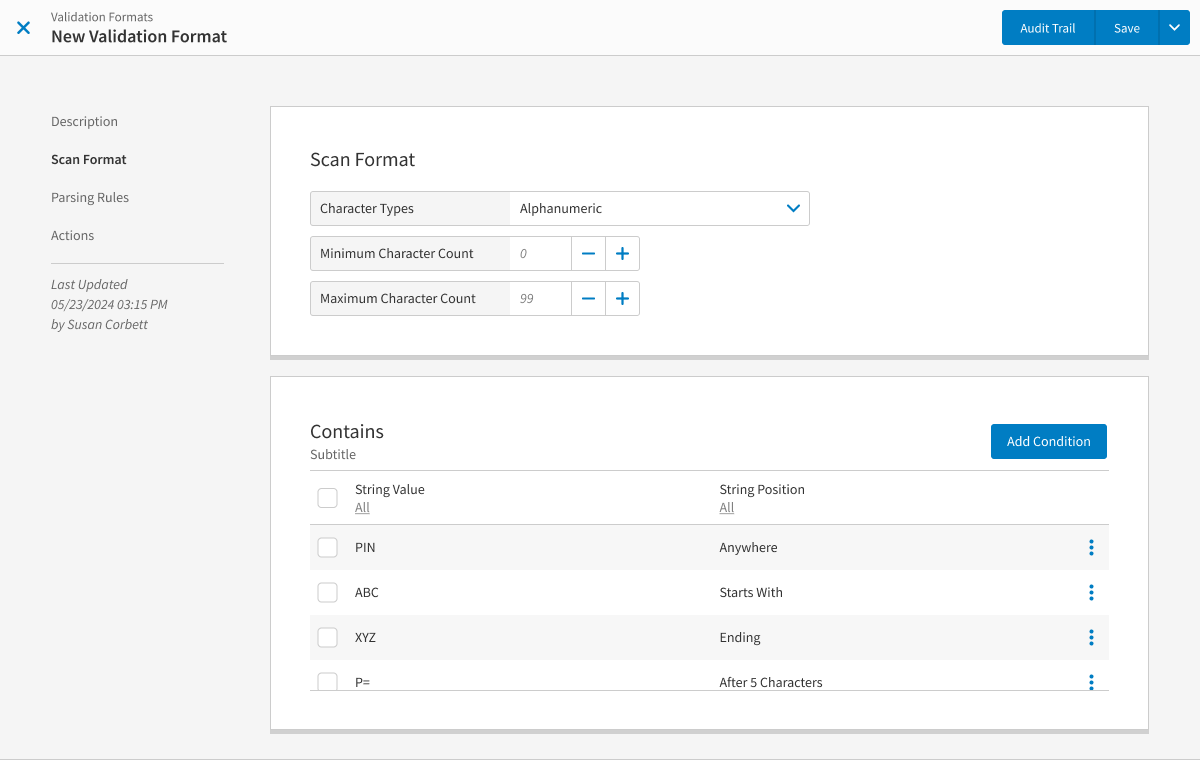
Task: Tick the XYZ condition checkbox
Action: point(327,638)
